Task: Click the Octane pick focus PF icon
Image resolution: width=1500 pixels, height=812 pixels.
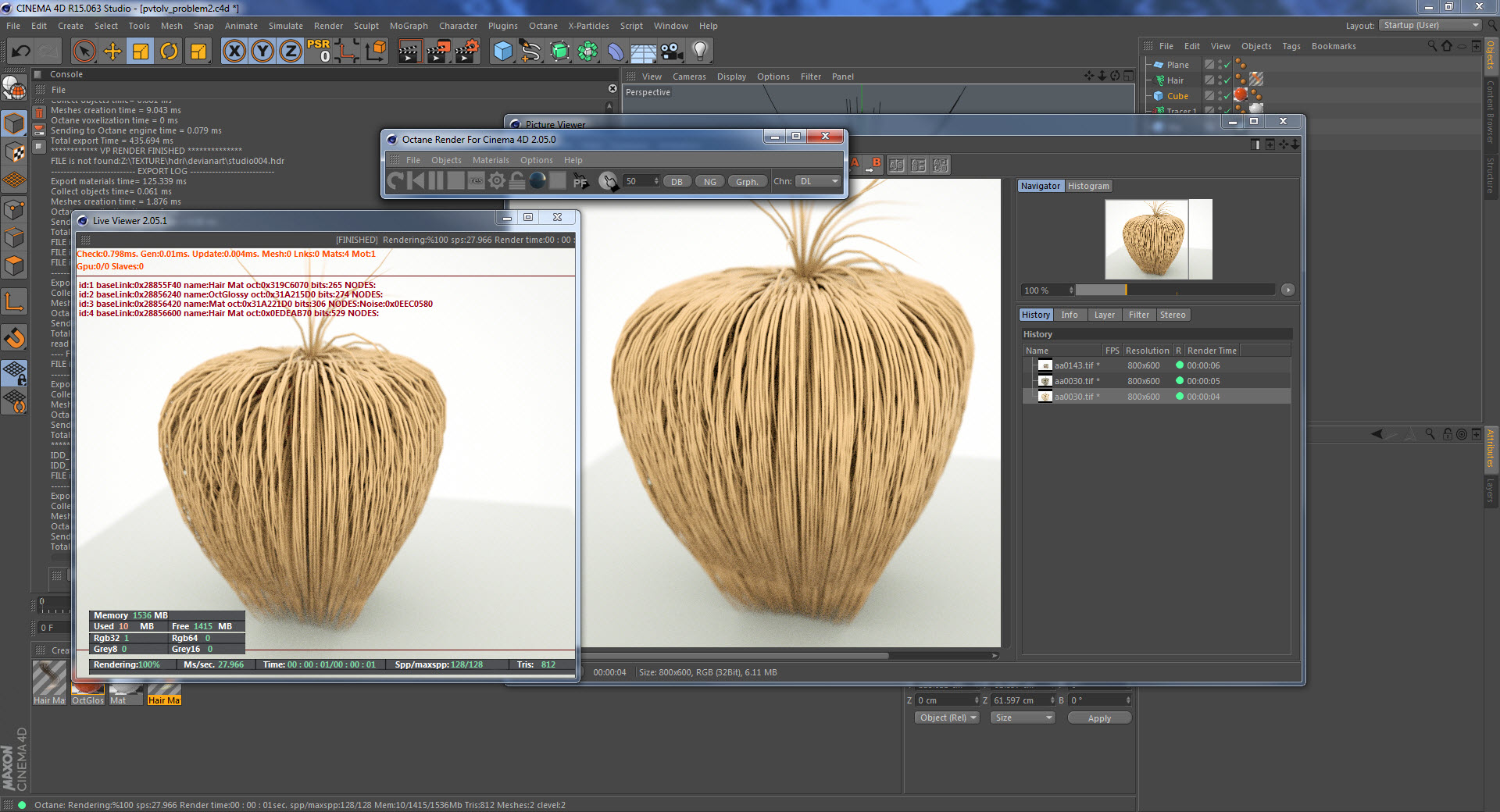Action: (580, 181)
